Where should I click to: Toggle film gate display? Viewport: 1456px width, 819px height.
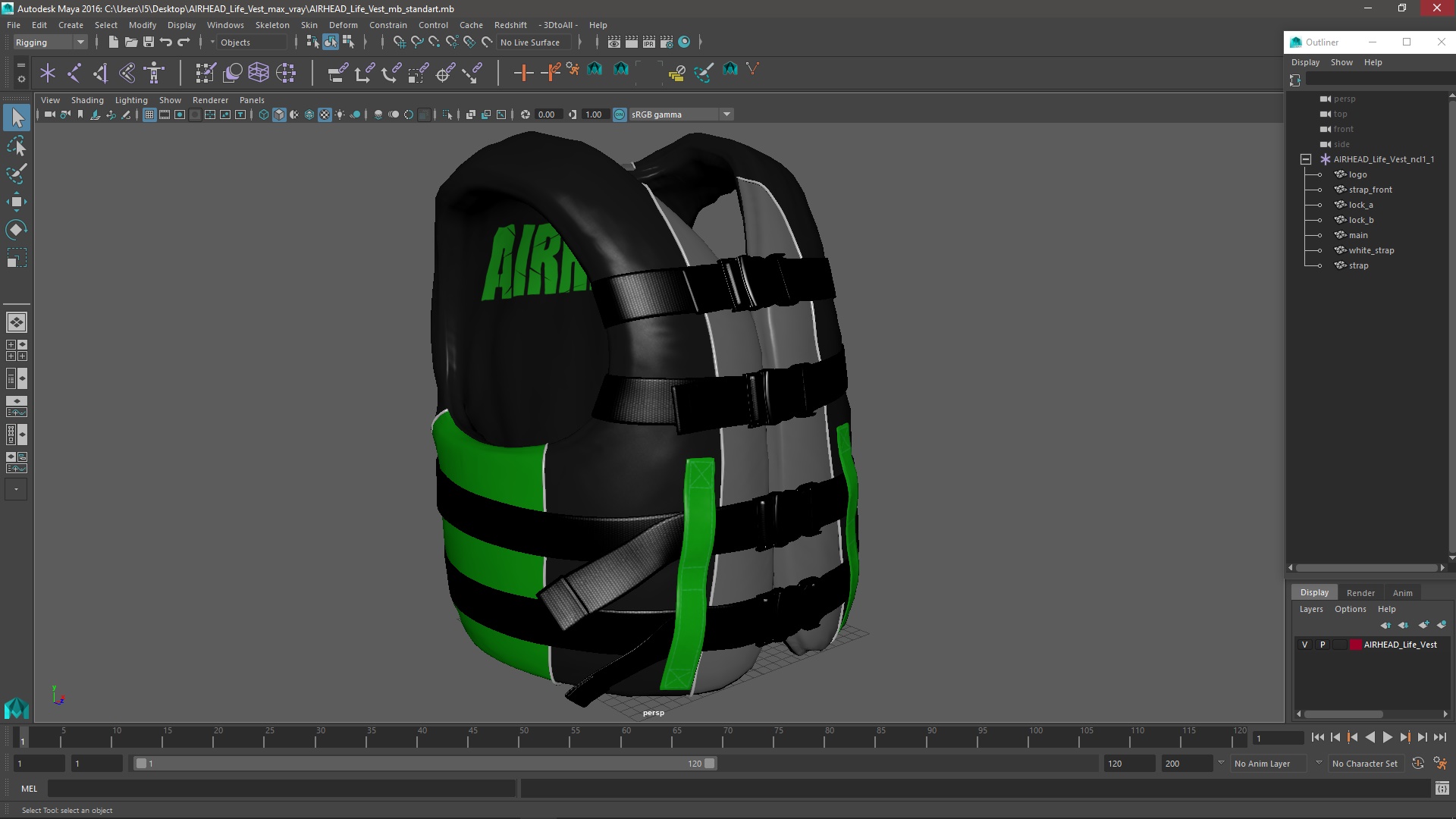(164, 115)
